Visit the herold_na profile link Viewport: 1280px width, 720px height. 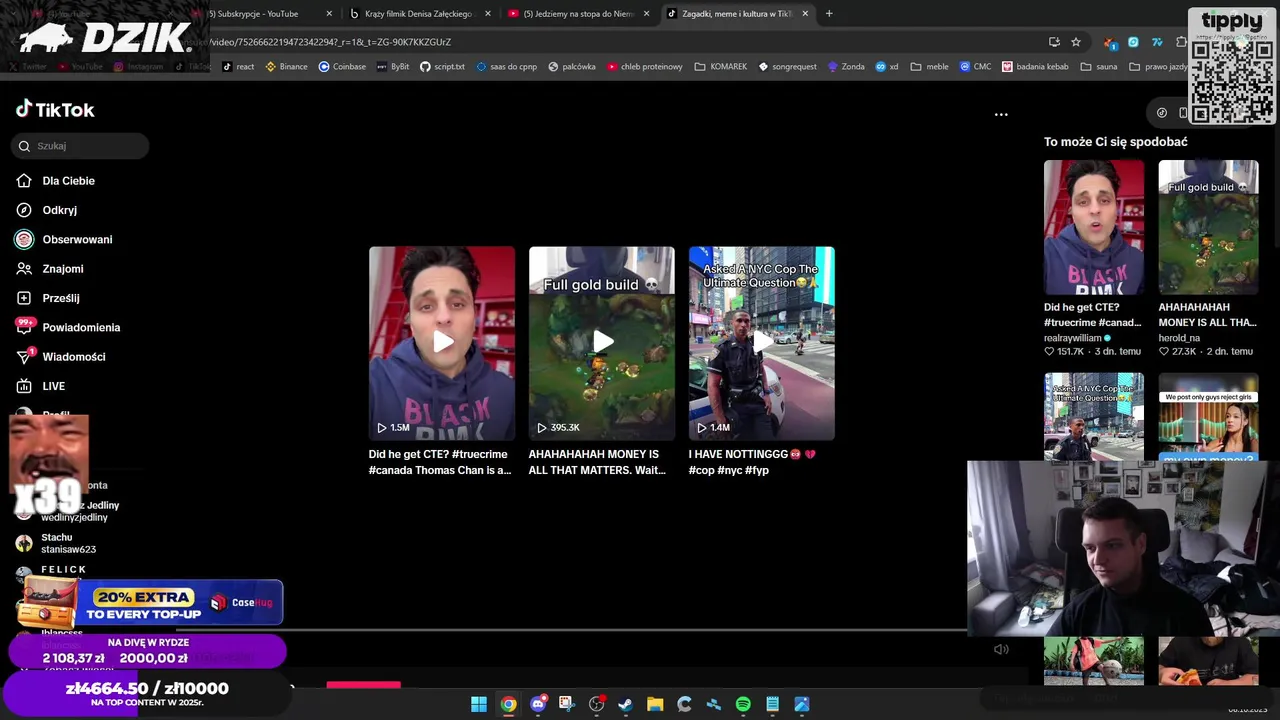click(1179, 338)
